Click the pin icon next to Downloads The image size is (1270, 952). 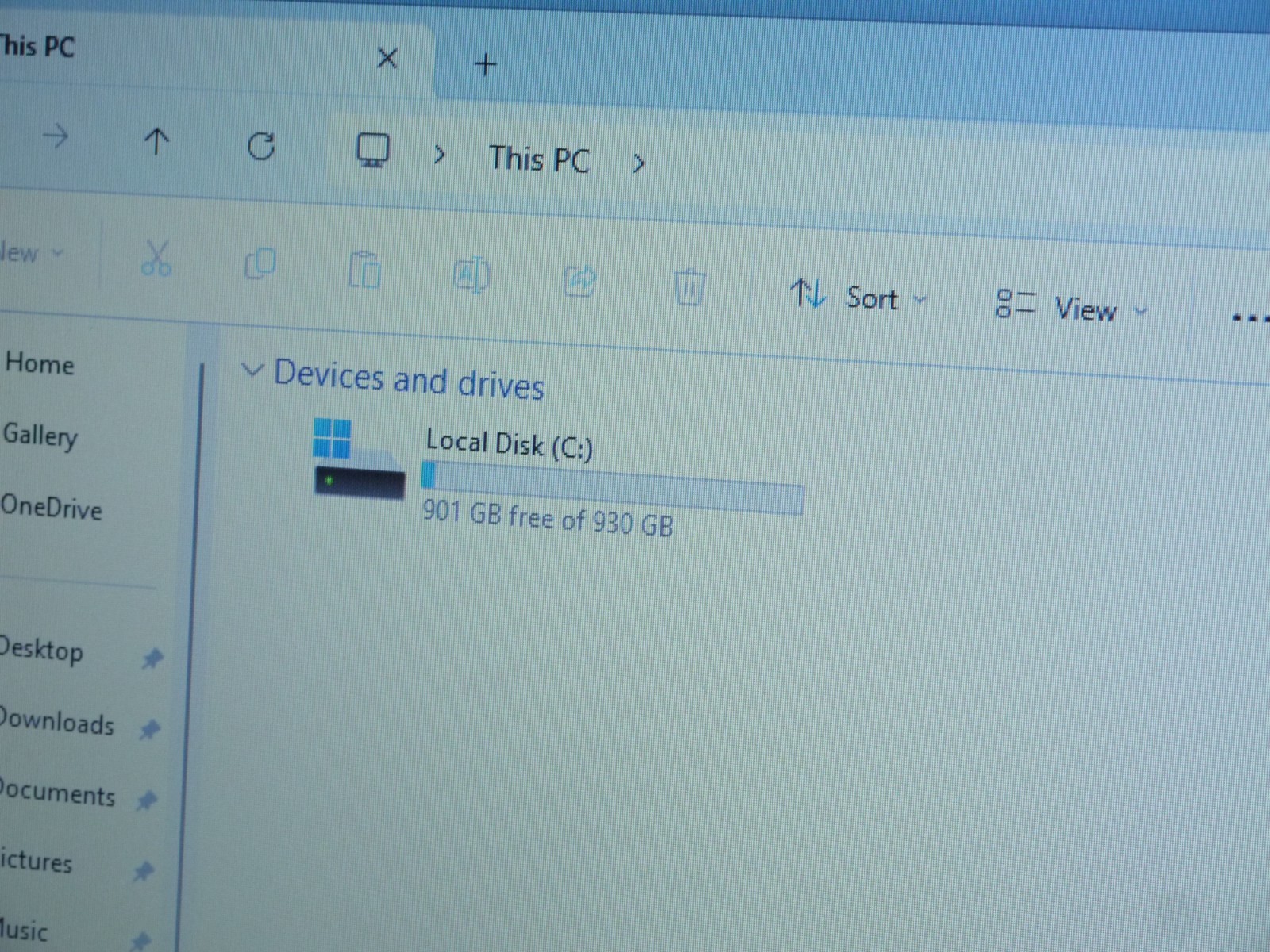(149, 729)
